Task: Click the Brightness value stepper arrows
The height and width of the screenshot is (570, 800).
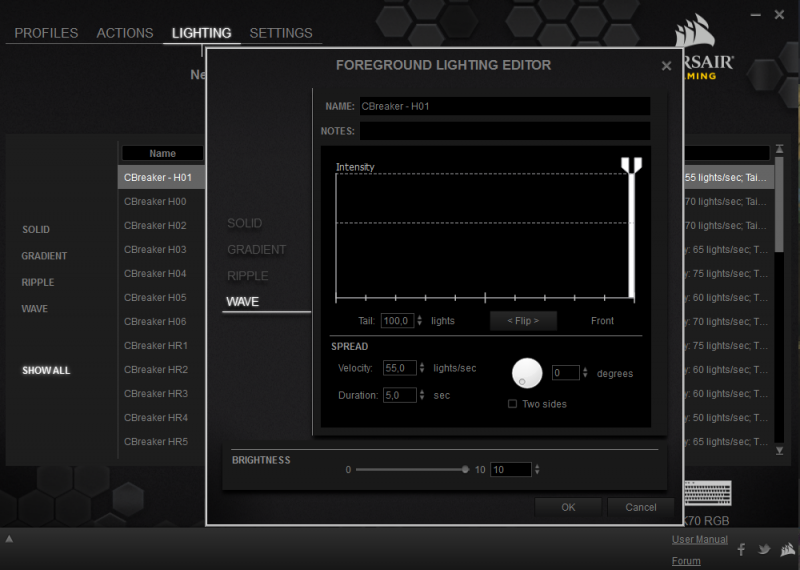Action: [537, 469]
